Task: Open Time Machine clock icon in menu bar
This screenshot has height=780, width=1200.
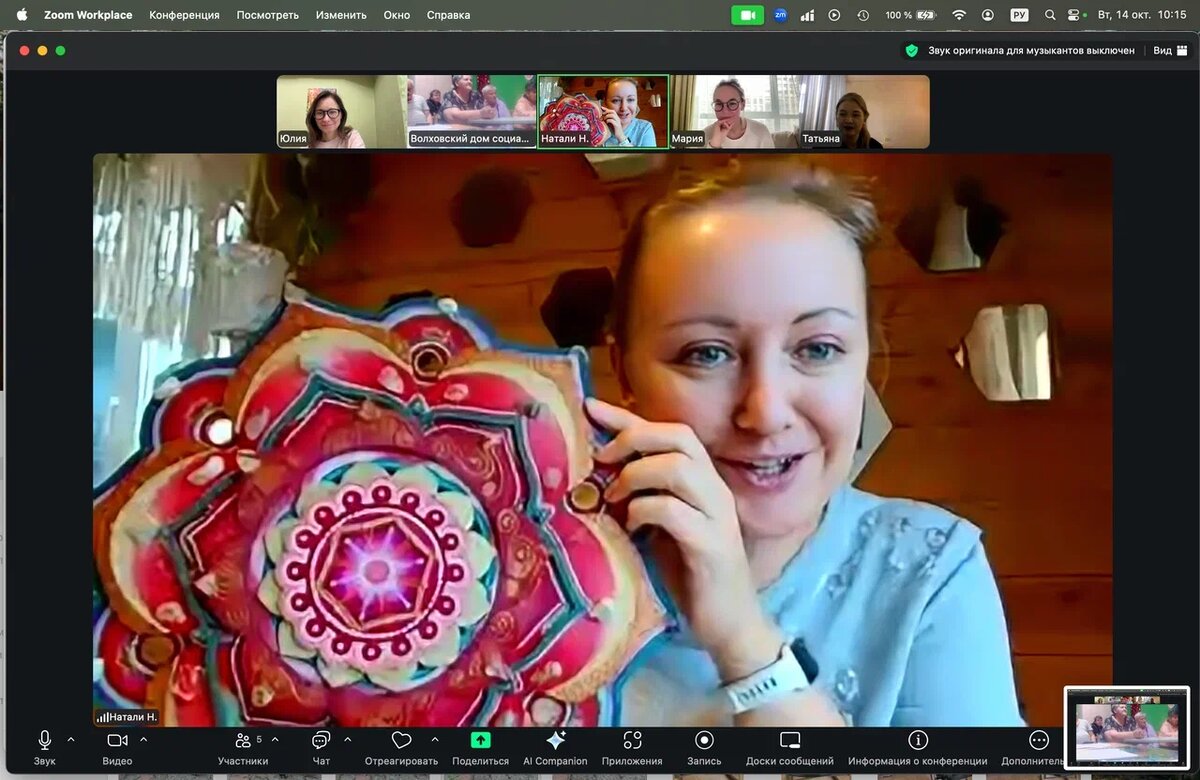Action: 863,15
